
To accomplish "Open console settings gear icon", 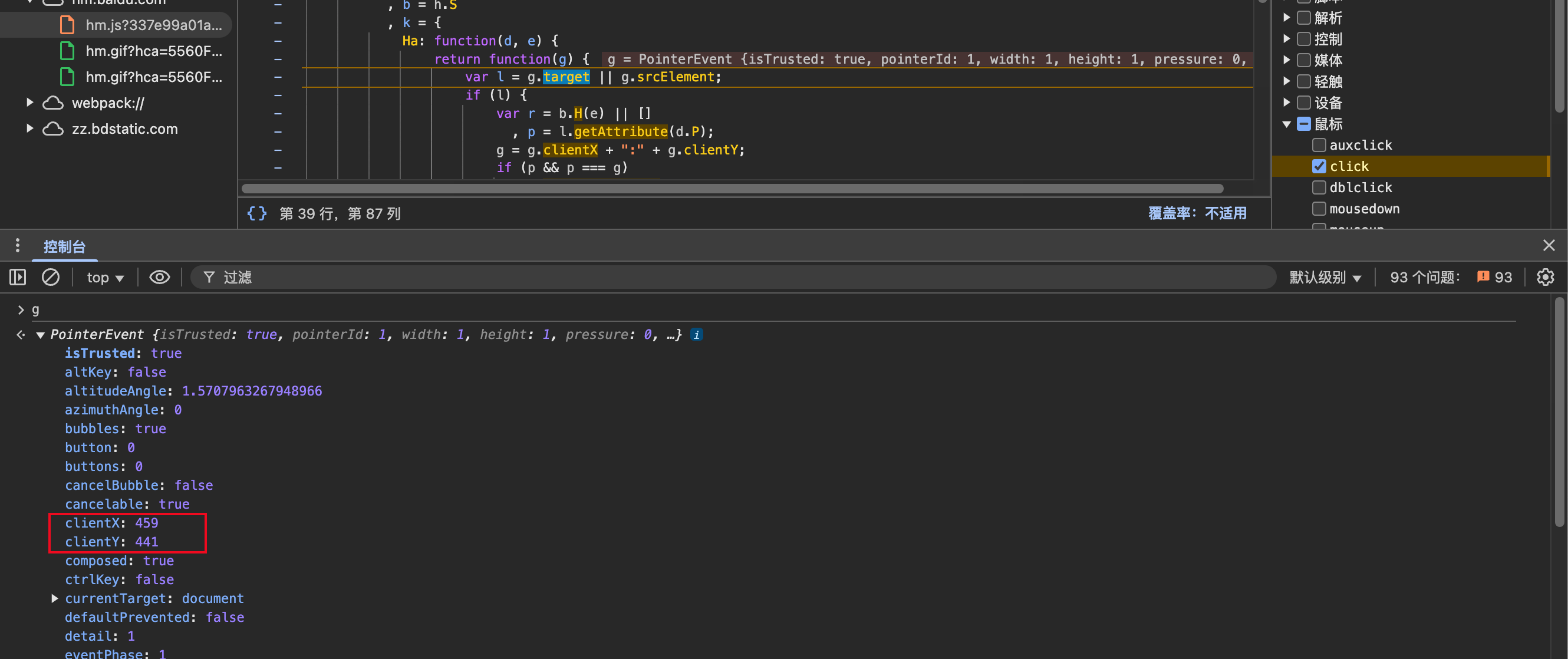I will point(1545,278).
